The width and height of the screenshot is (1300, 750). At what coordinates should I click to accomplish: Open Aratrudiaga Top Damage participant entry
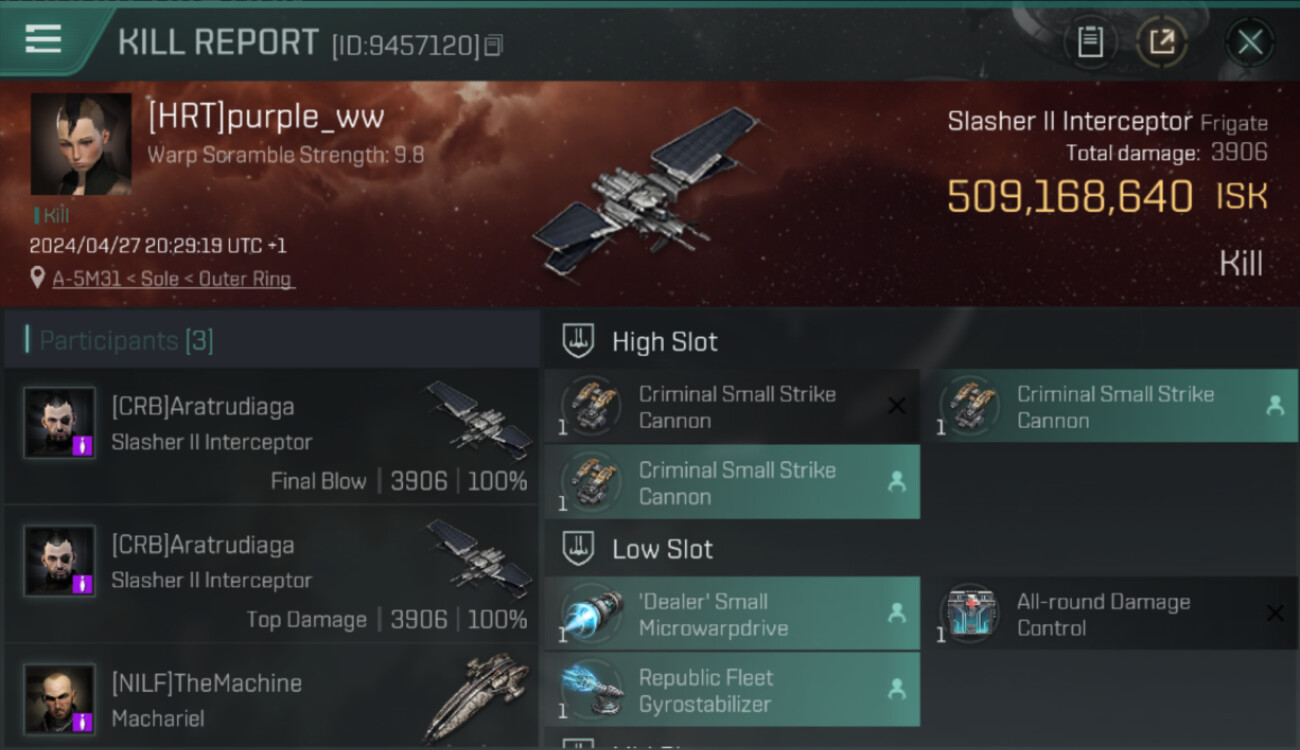tap(272, 575)
